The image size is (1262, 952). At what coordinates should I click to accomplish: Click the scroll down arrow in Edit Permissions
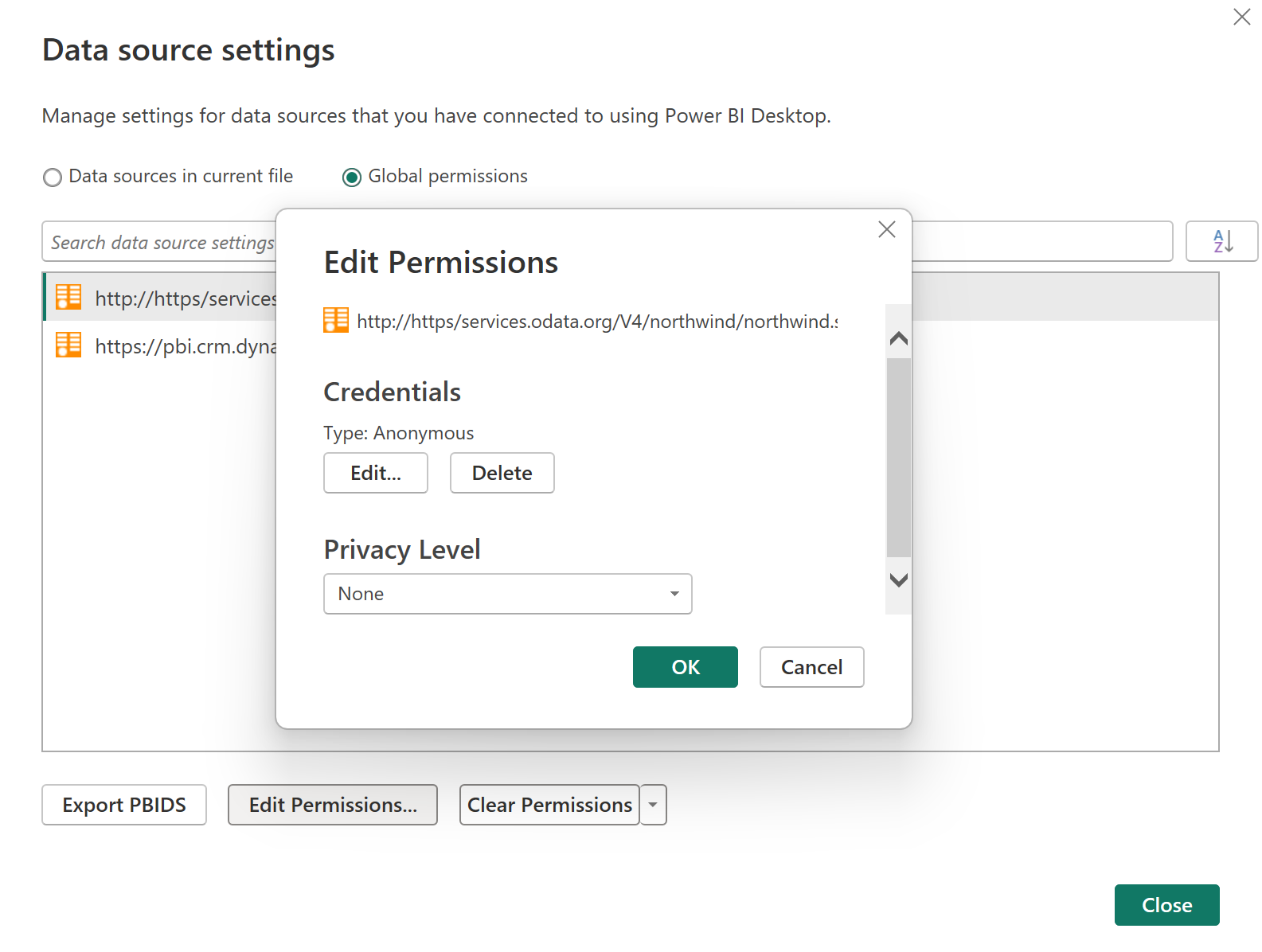tap(899, 580)
